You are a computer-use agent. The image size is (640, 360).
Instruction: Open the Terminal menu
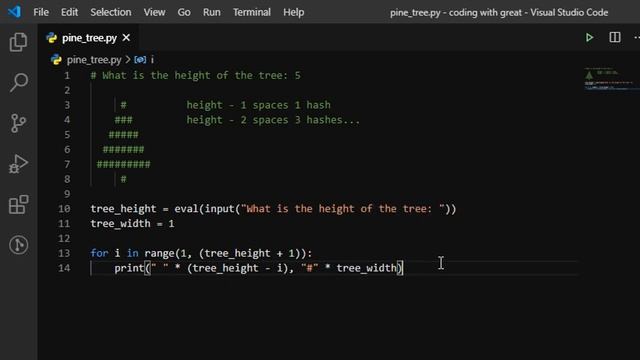tap(251, 12)
